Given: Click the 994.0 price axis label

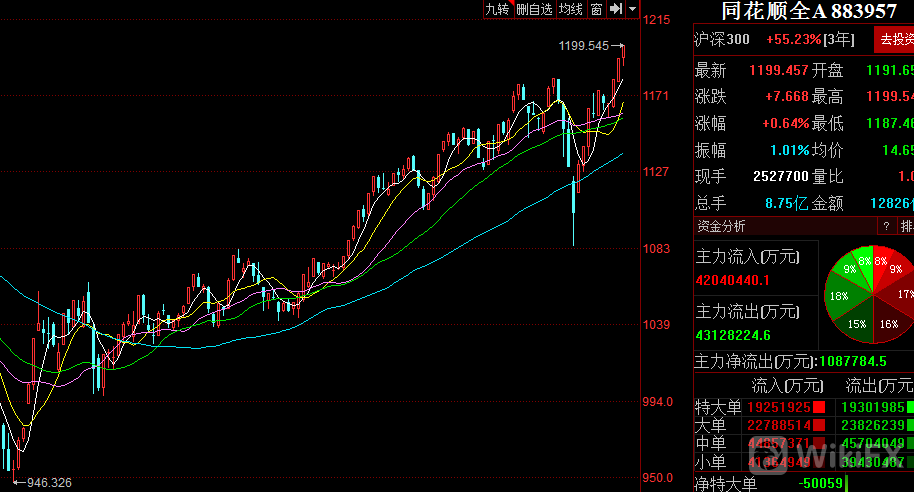Looking at the screenshot, I should click(657, 402).
